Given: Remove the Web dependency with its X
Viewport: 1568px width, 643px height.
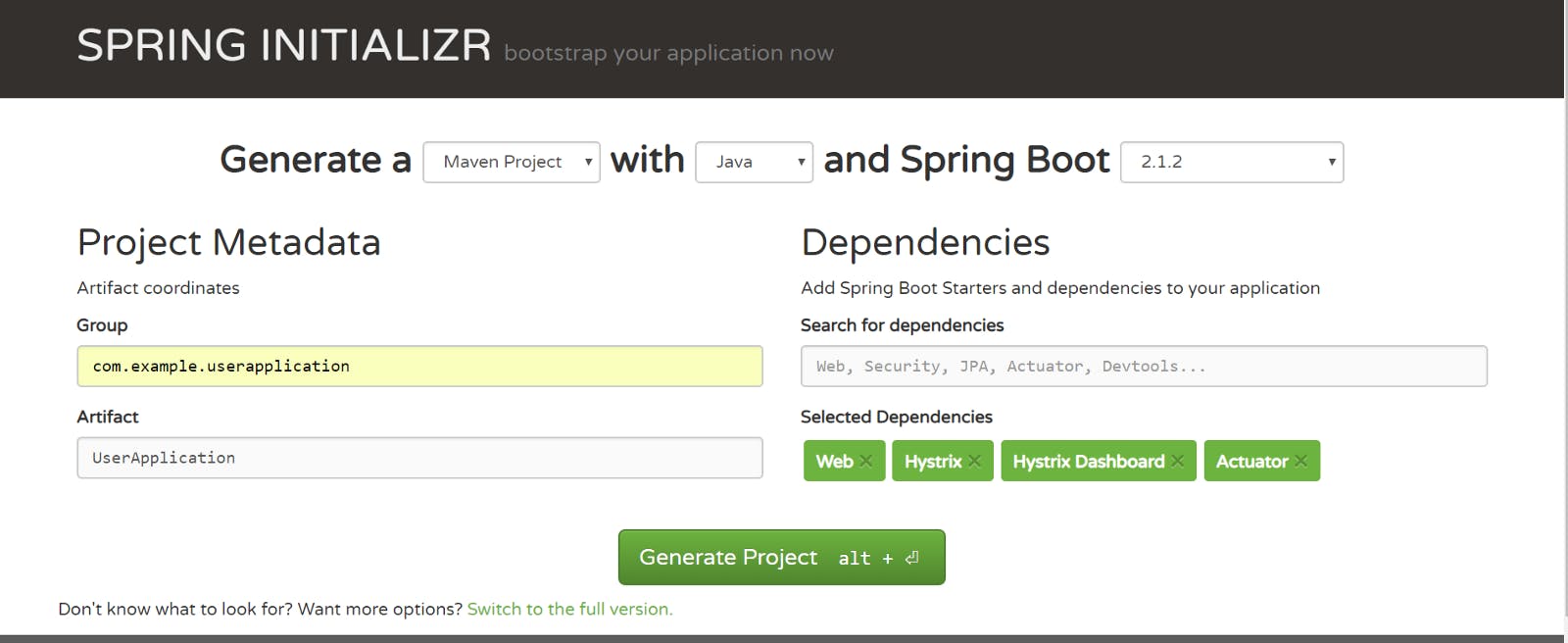Looking at the screenshot, I should [866, 462].
